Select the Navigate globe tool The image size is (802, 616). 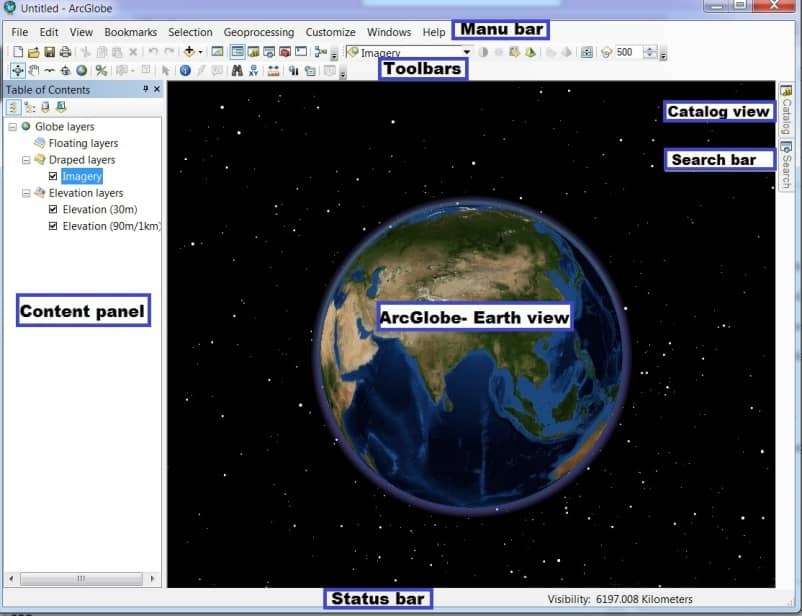point(17,71)
